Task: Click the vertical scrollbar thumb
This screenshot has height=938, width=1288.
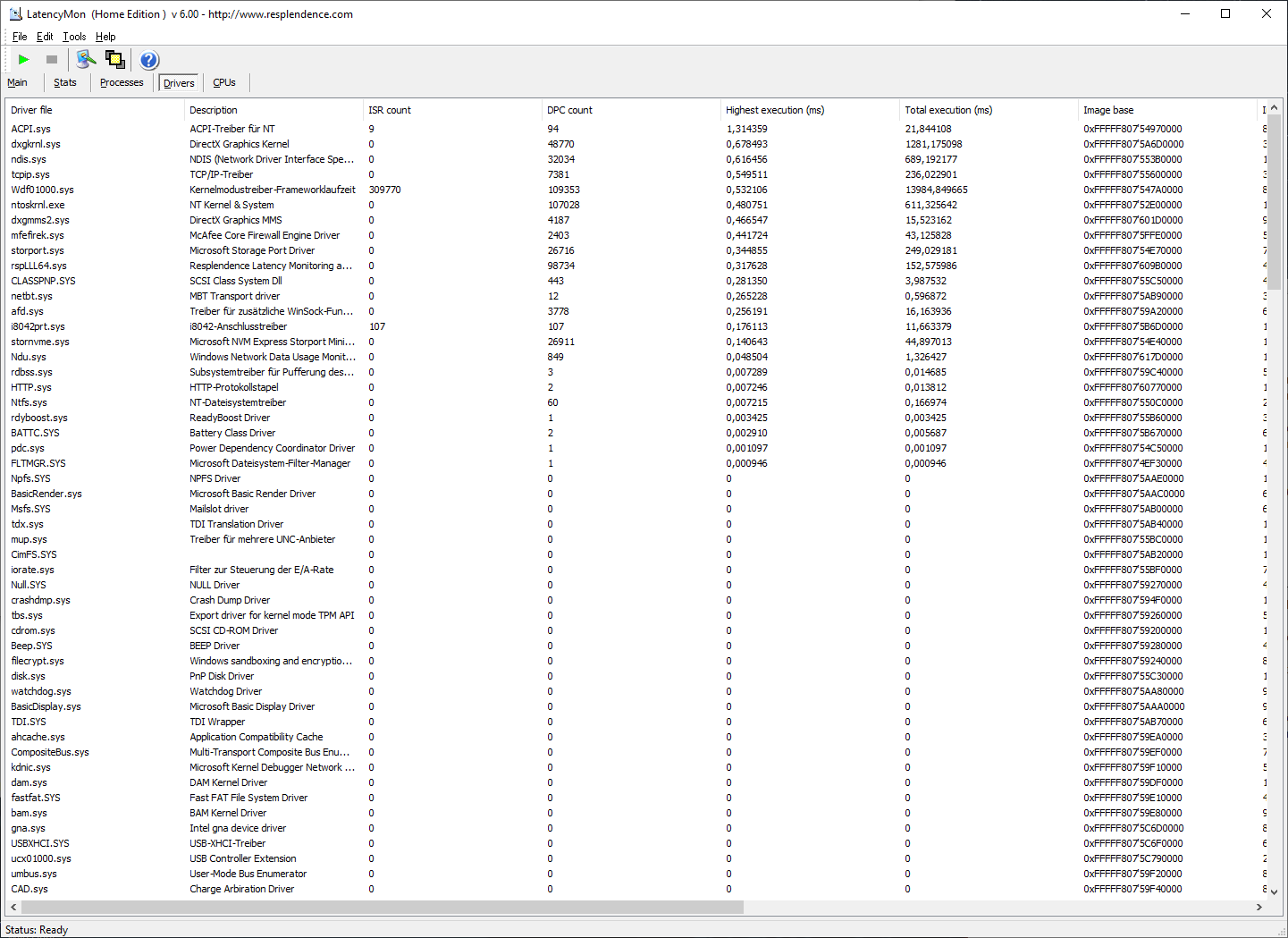Action: coord(1275,202)
